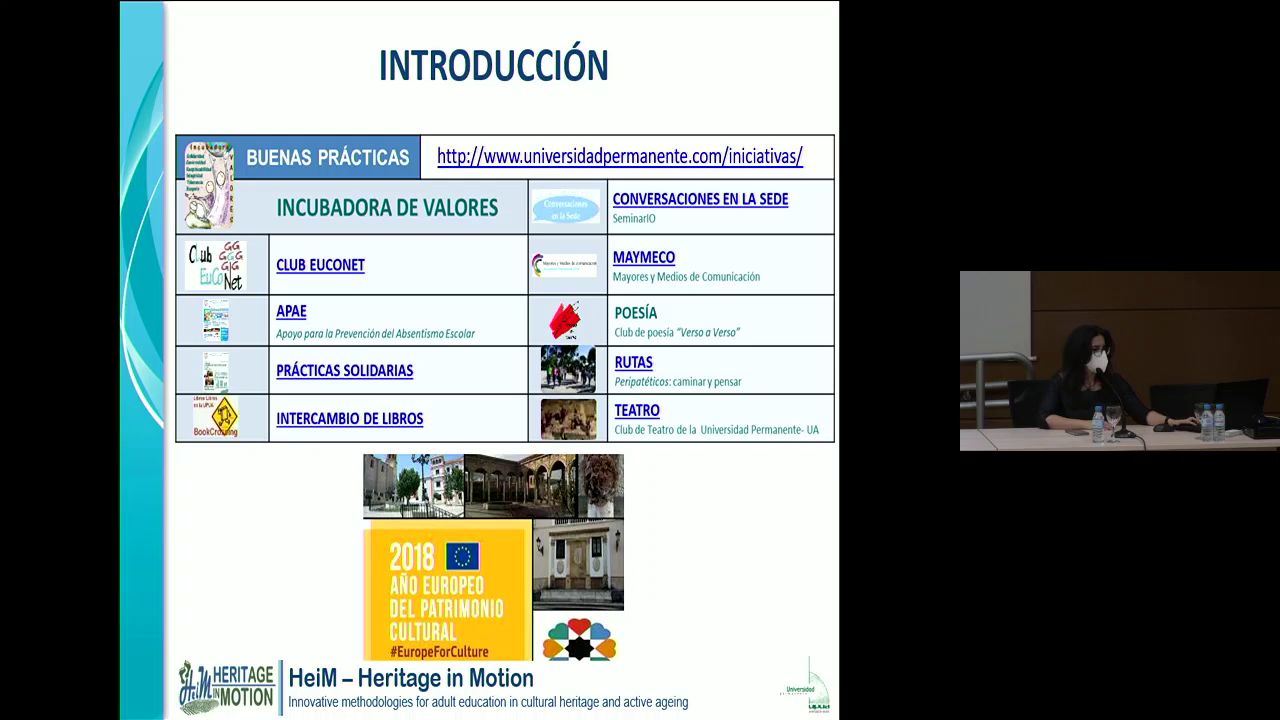This screenshot has width=1280, height=720.
Task: Click the building doorway photo in collage
Action: click(578, 564)
